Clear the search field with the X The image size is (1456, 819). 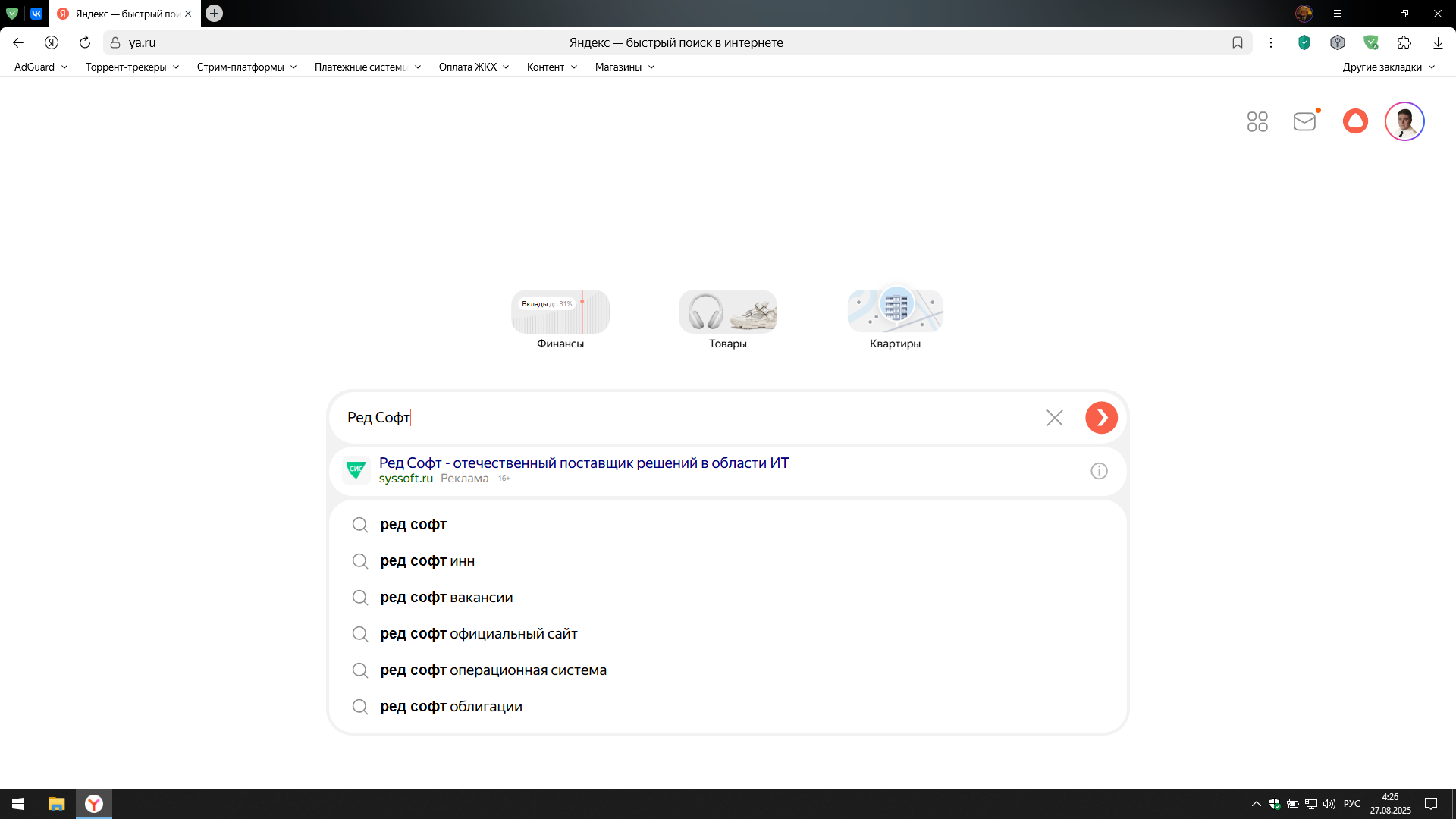pos(1054,417)
